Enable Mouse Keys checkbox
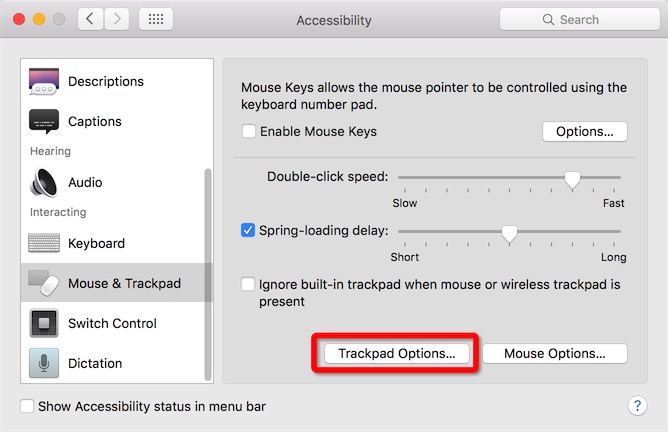 pyautogui.click(x=249, y=131)
